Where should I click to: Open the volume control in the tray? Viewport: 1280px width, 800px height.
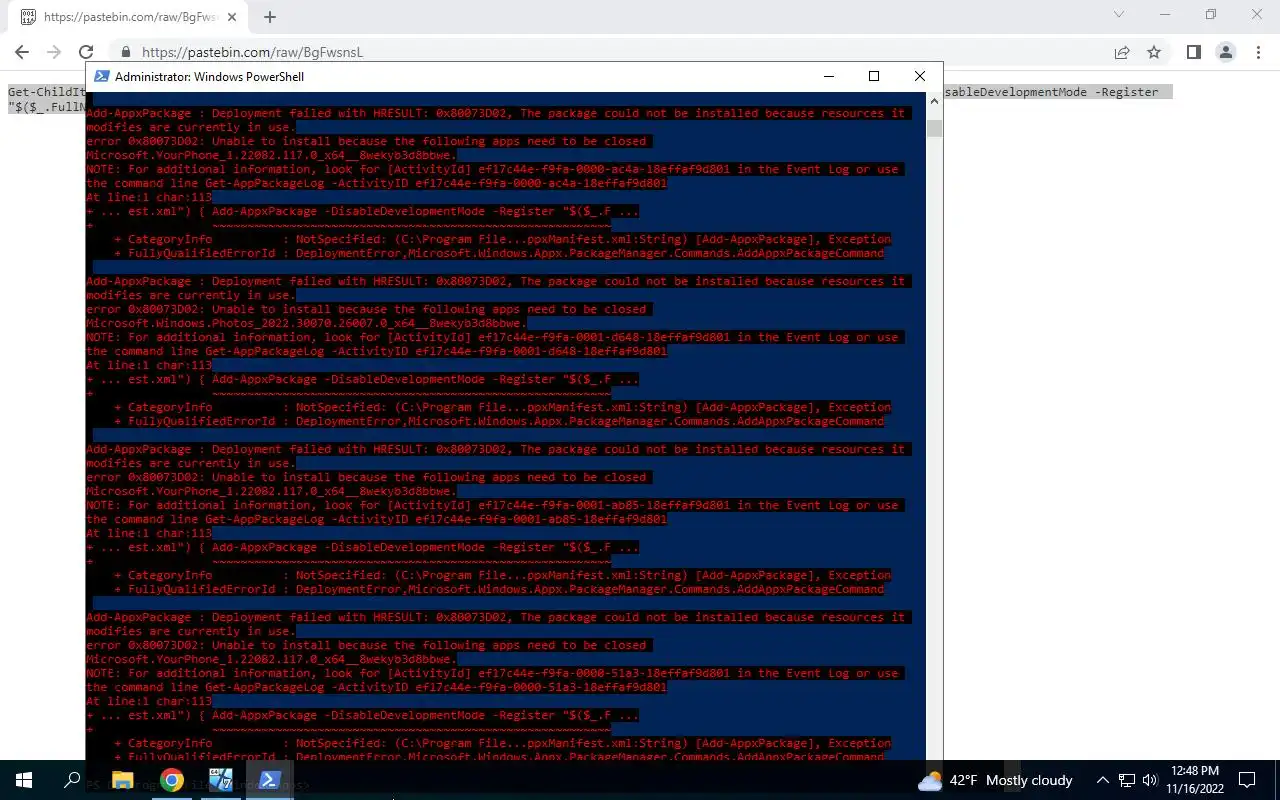tap(1150, 780)
